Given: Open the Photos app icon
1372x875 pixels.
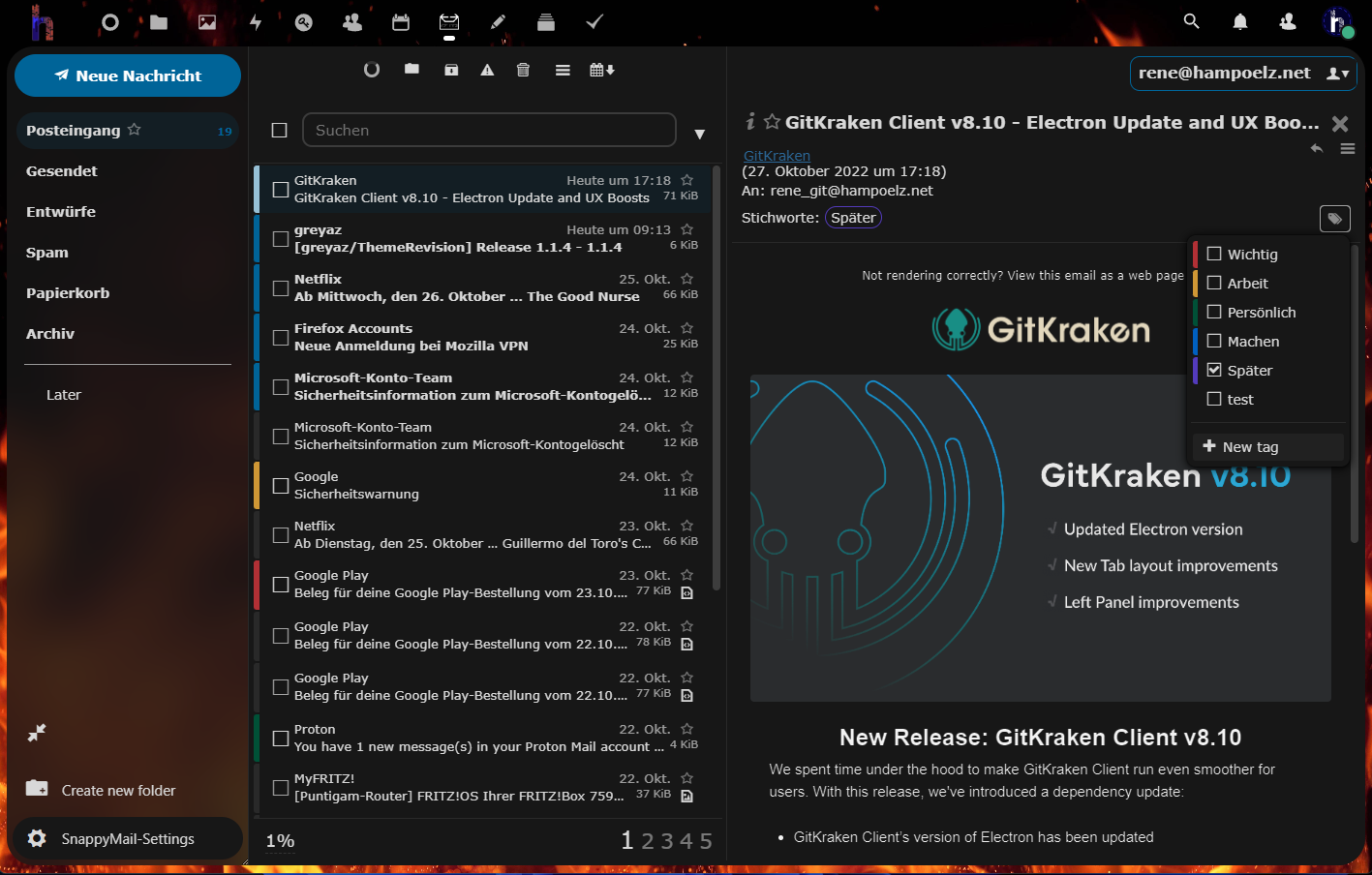Looking at the screenshot, I should pos(207,22).
